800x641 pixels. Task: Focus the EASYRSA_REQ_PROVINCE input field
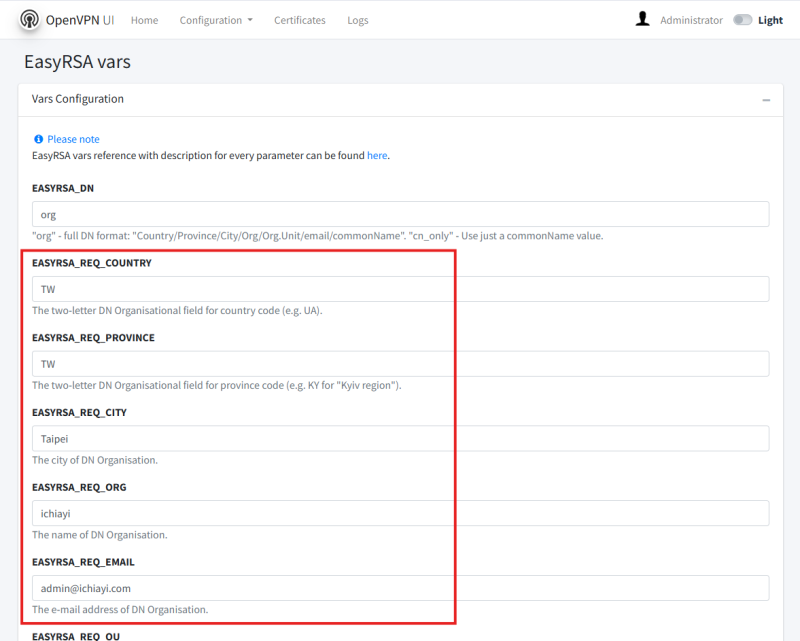[401, 364]
